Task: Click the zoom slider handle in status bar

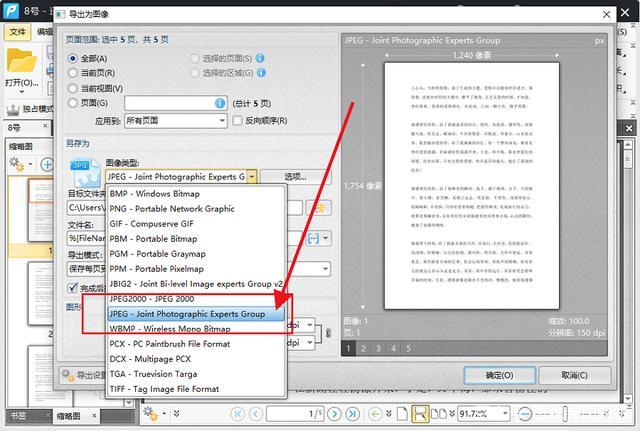Action: (x=564, y=413)
